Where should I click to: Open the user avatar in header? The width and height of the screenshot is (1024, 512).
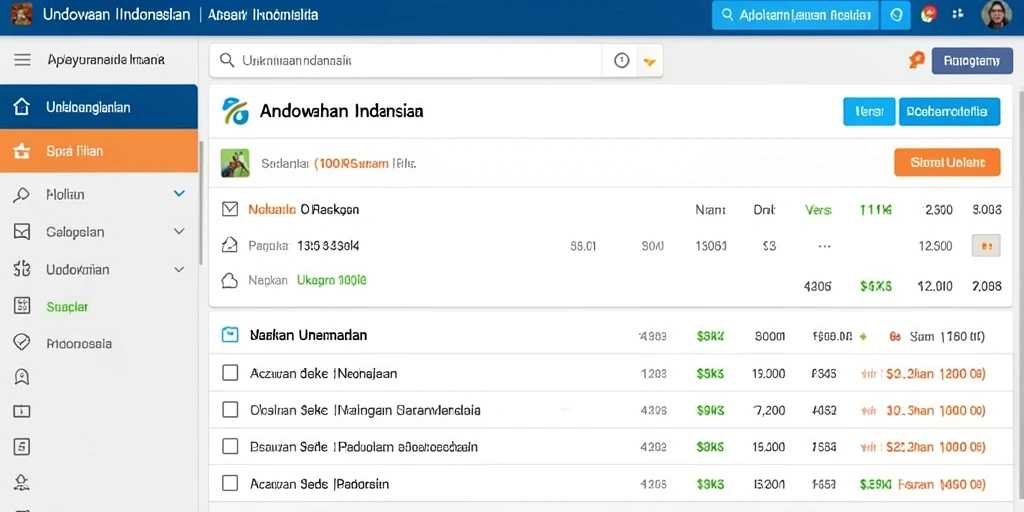(997, 14)
